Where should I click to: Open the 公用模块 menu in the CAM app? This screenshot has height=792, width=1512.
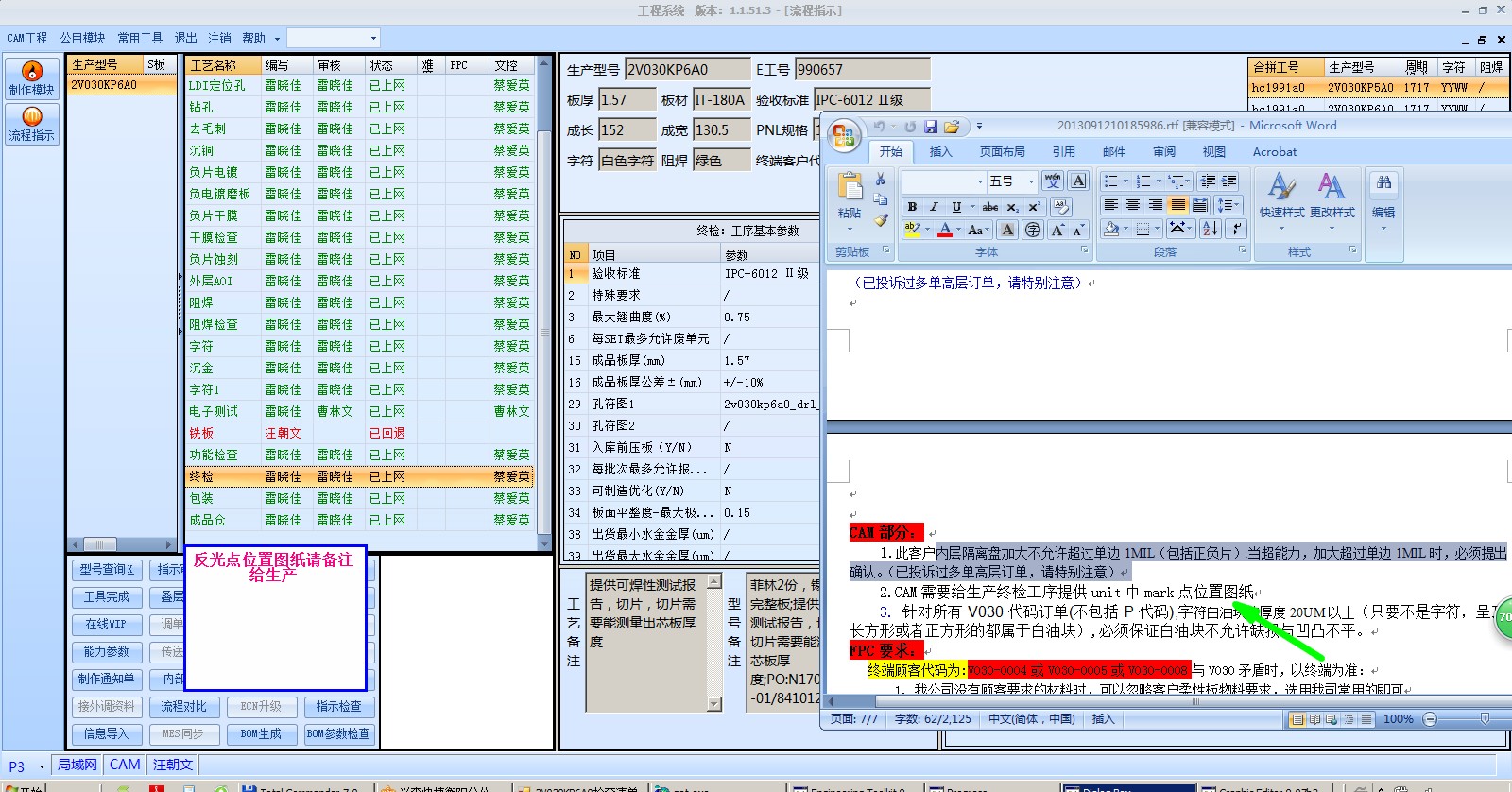tap(83, 38)
